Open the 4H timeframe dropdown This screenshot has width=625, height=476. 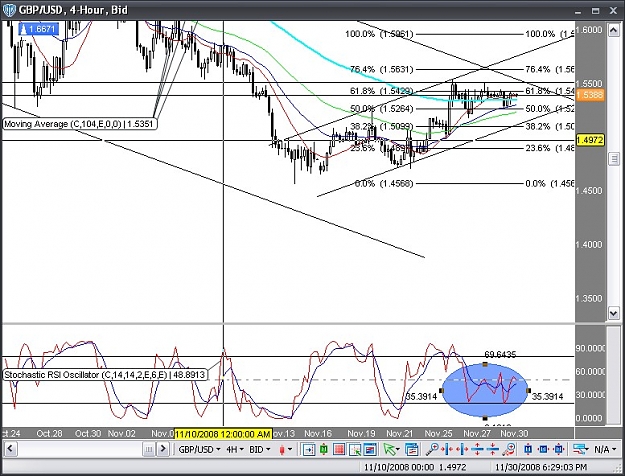pos(234,449)
